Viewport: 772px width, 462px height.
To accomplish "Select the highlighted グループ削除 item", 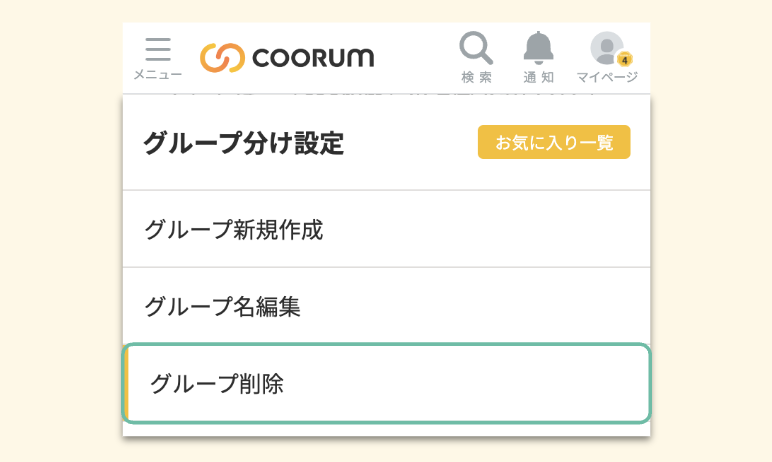I will click(x=217, y=383).
